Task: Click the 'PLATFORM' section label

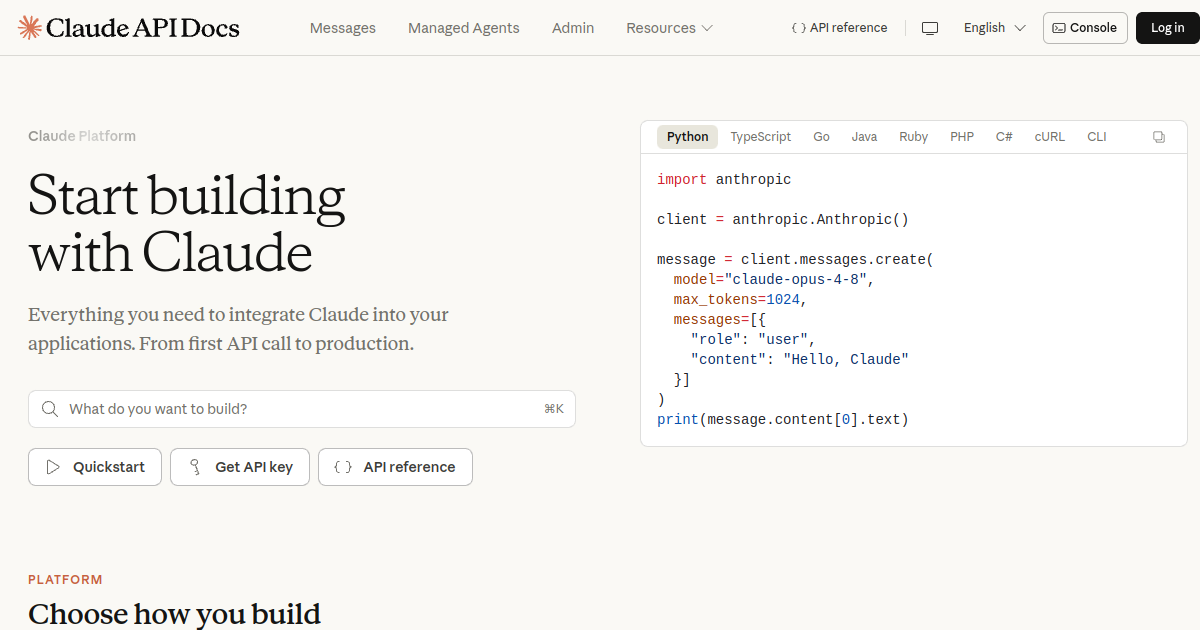Action: click(x=65, y=580)
